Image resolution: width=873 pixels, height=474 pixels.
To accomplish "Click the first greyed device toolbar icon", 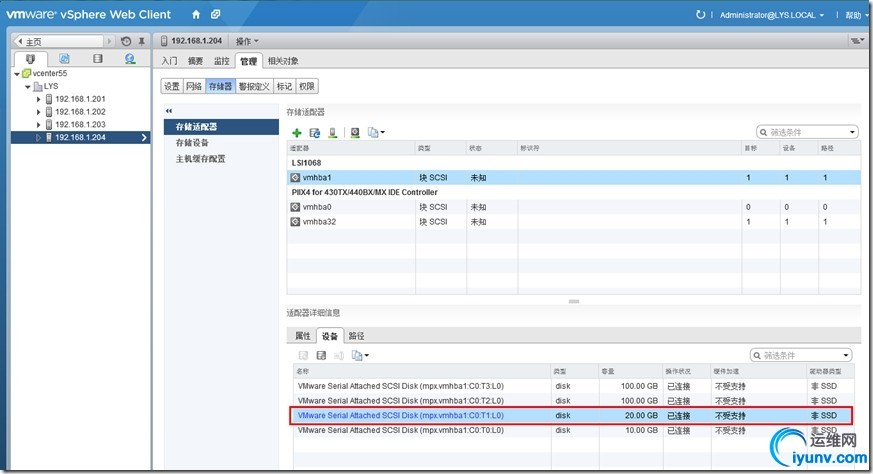I will [303, 355].
